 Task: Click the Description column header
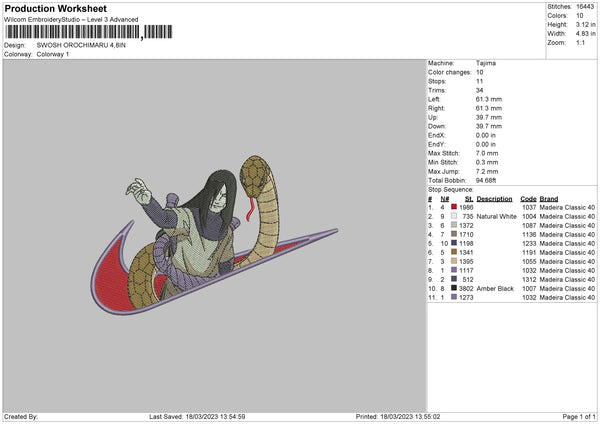point(494,199)
